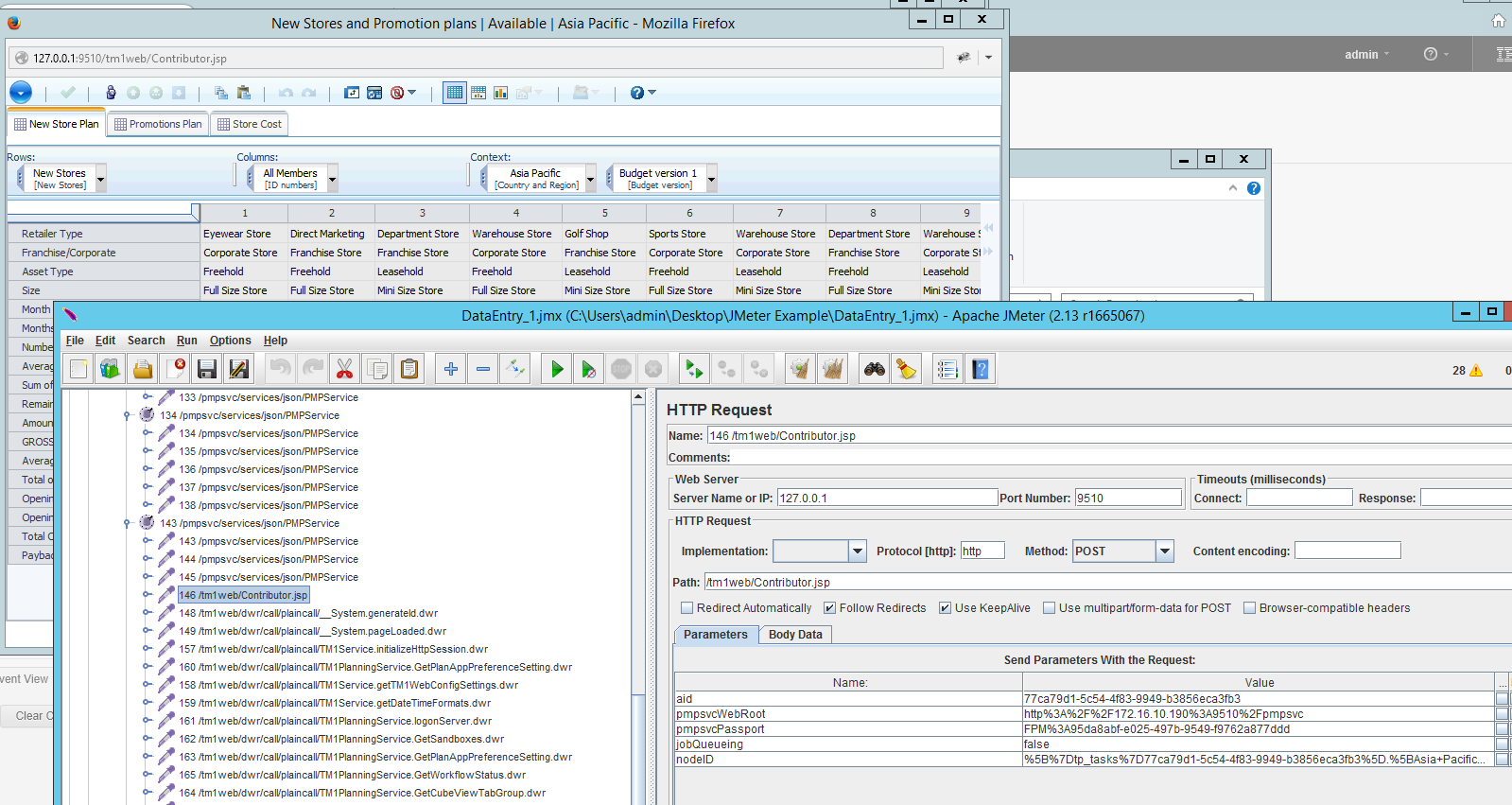Open the Options menu in JMeter
The image size is (1512, 805).
coord(231,341)
